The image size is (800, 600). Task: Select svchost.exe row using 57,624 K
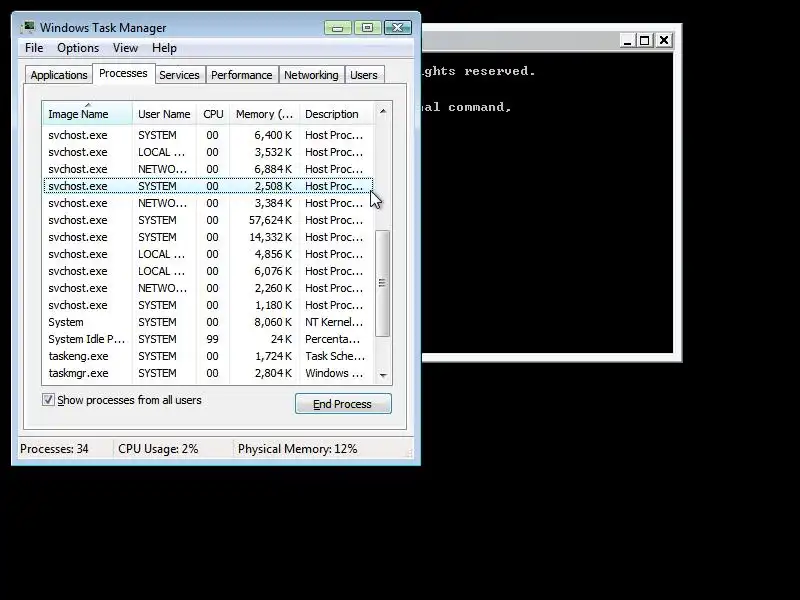tap(208, 220)
